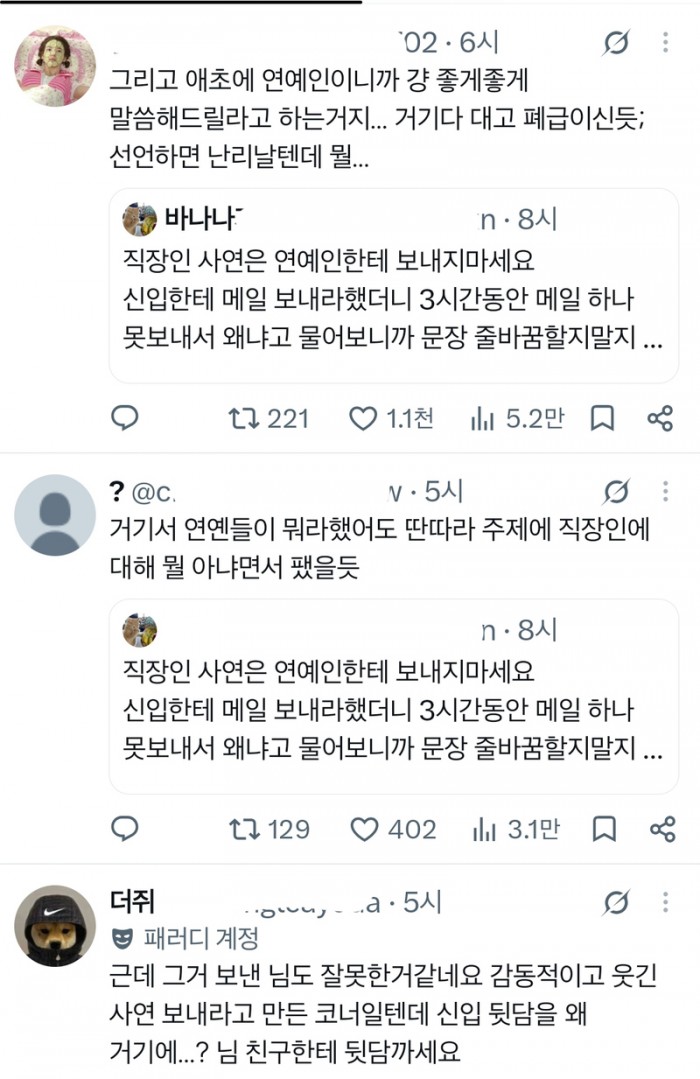This screenshot has width=700, height=1079.
Task: Open quoted tweet inside the second post
Action: [x=394, y=696]
